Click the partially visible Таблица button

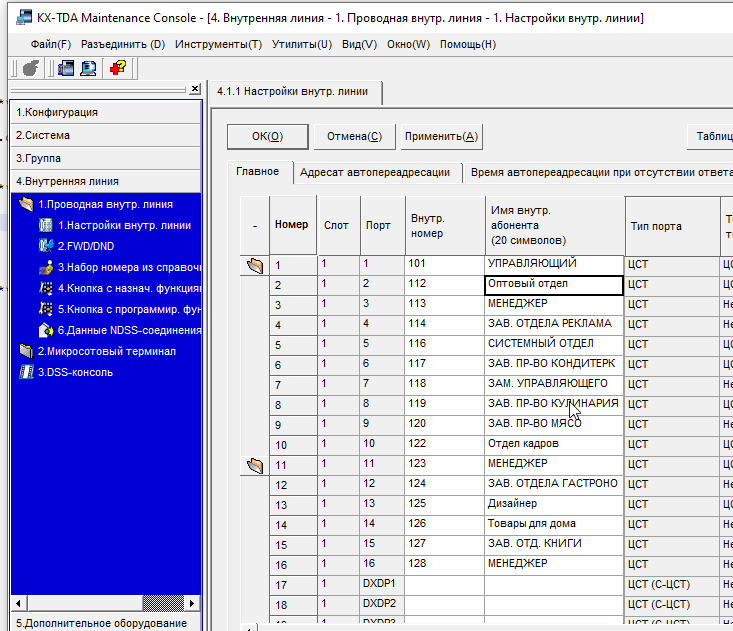711,136
